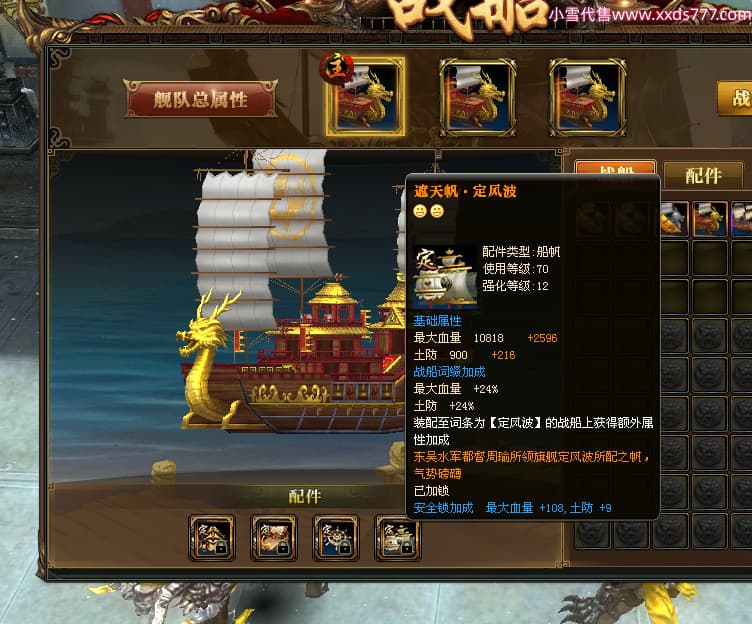Click the partially visible yellow 战 button
Viewport: 752px width, 624px height.
(x=735, y=99)
